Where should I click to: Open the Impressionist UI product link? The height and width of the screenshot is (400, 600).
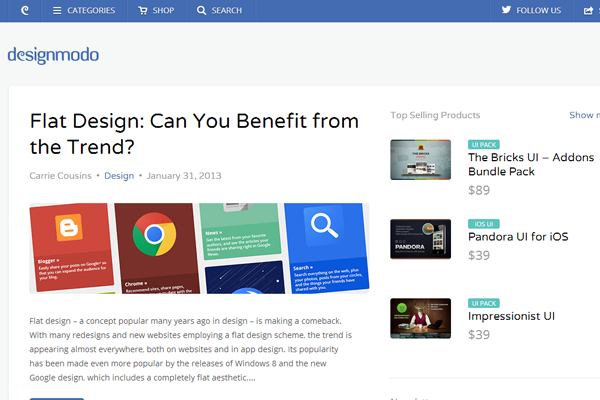(x=511, y=316)
